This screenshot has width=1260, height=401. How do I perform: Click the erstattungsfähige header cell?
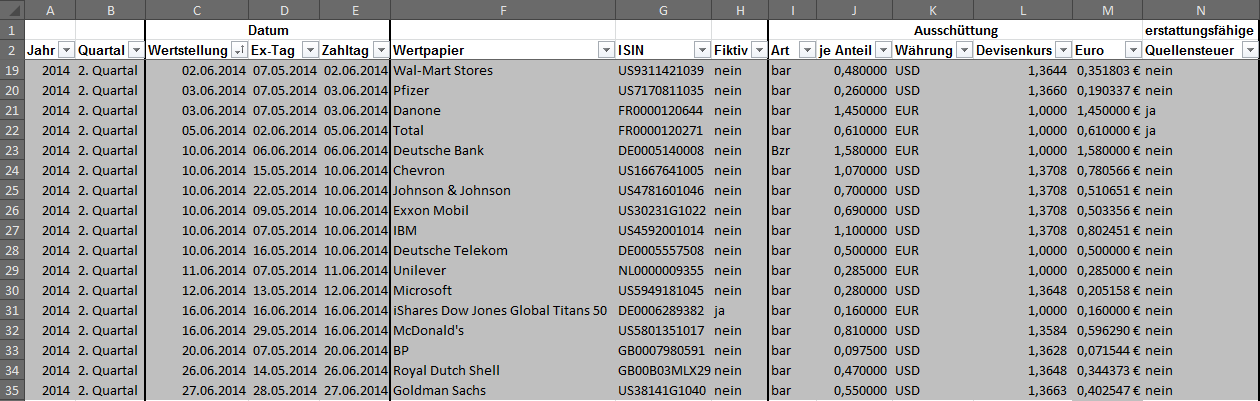pyautogui.click(x=1201, y=30)
